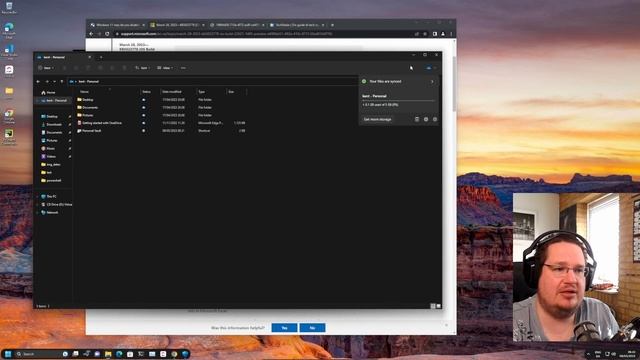Select 'test - Personal' OneDrive in navigation pane
This screenshot has height=360, width=640.
pyautogui.click(x=53, y=100)
